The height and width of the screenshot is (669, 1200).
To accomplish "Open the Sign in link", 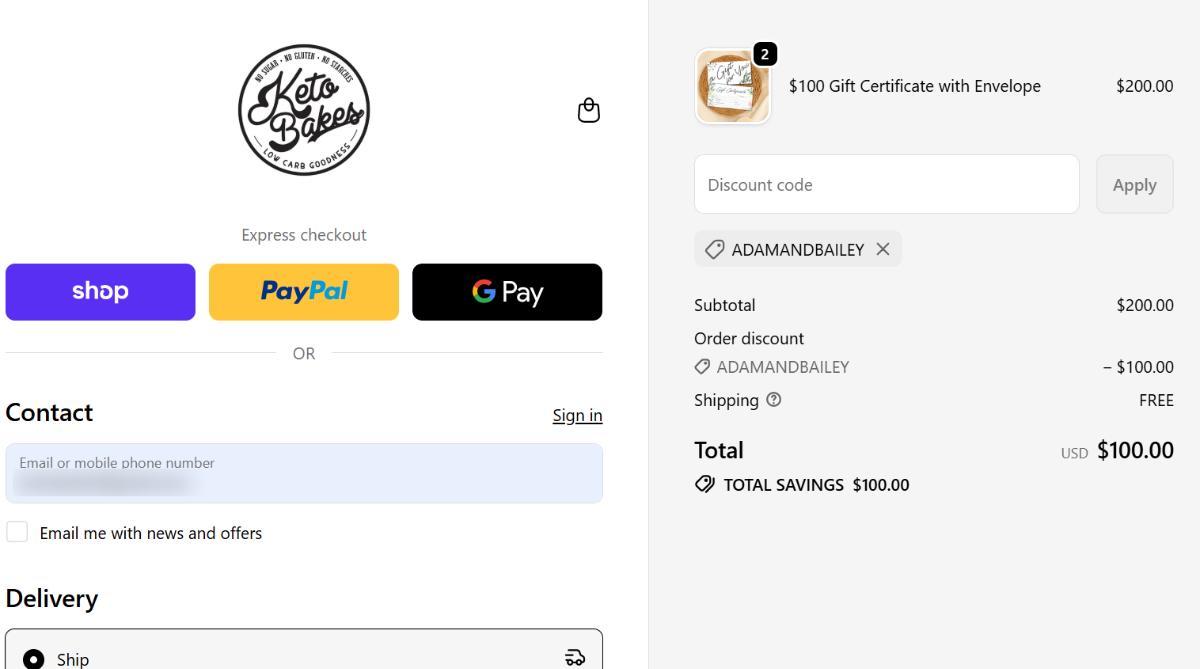I will pyautogui.click(x=577, y=415).
